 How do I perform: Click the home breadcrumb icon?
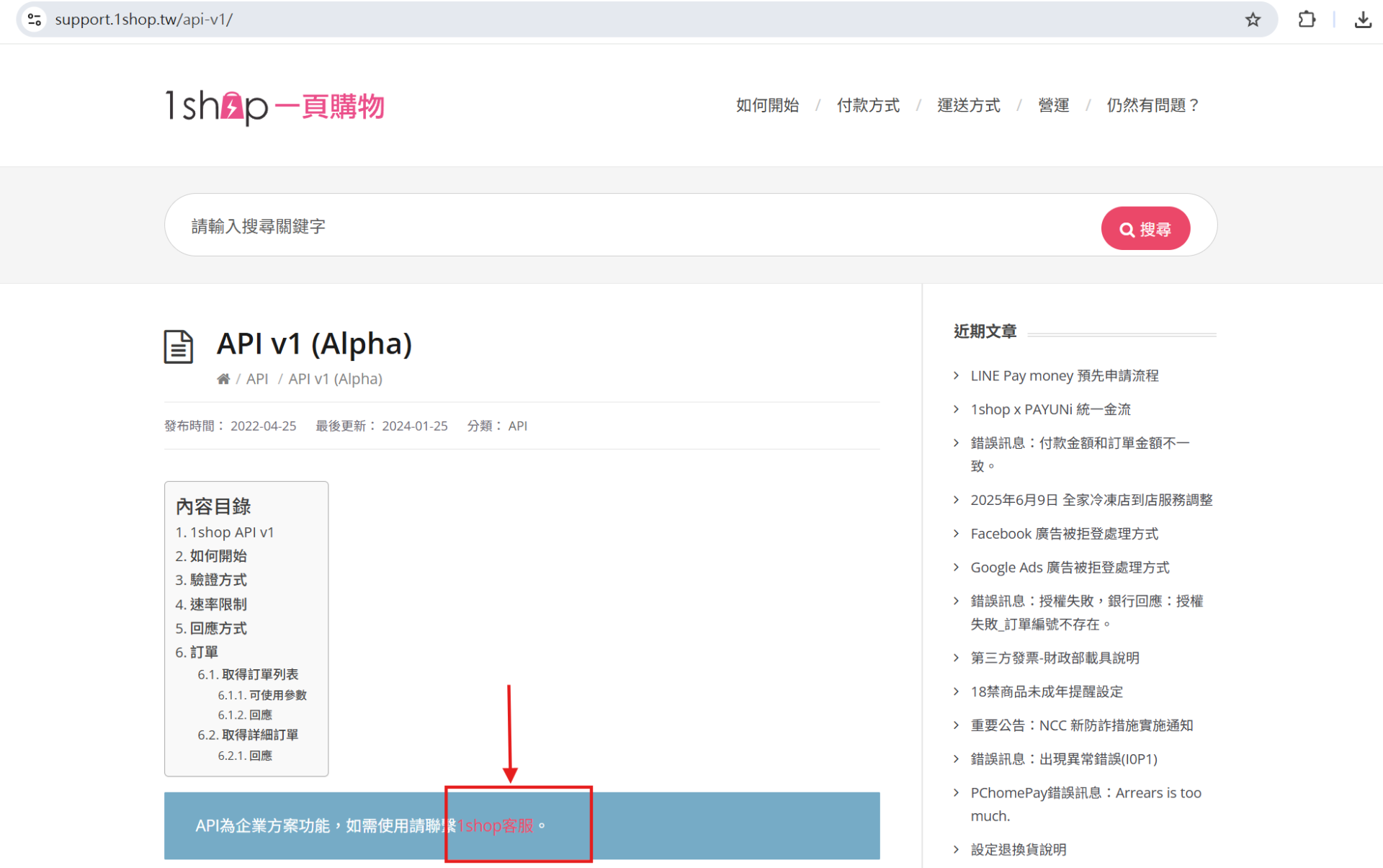tap(223, 379)
